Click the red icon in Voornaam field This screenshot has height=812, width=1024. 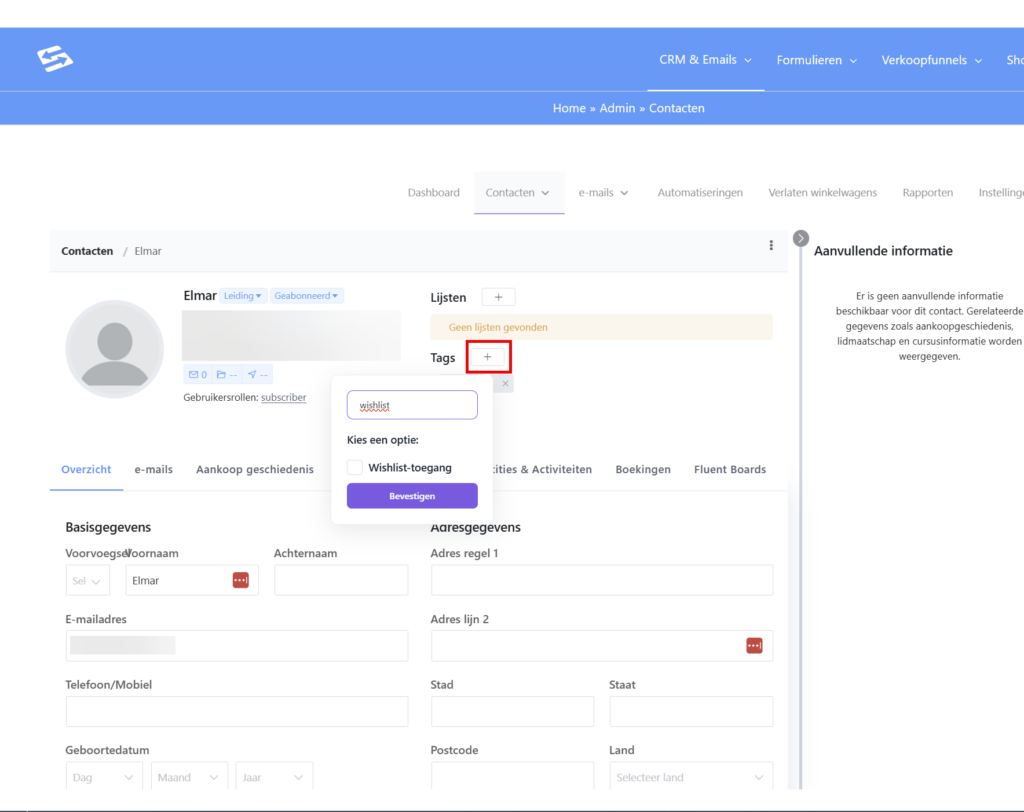(240, 580)
